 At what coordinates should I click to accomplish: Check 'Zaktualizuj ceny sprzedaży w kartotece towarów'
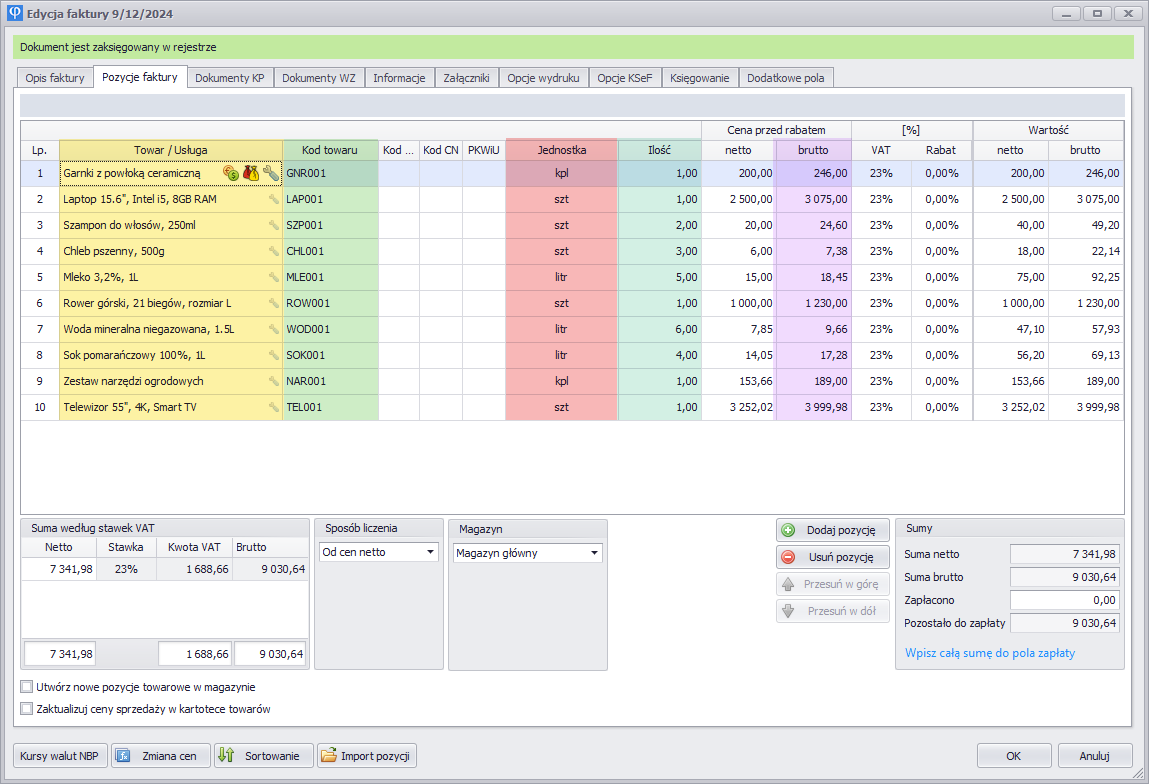(26, 709)
